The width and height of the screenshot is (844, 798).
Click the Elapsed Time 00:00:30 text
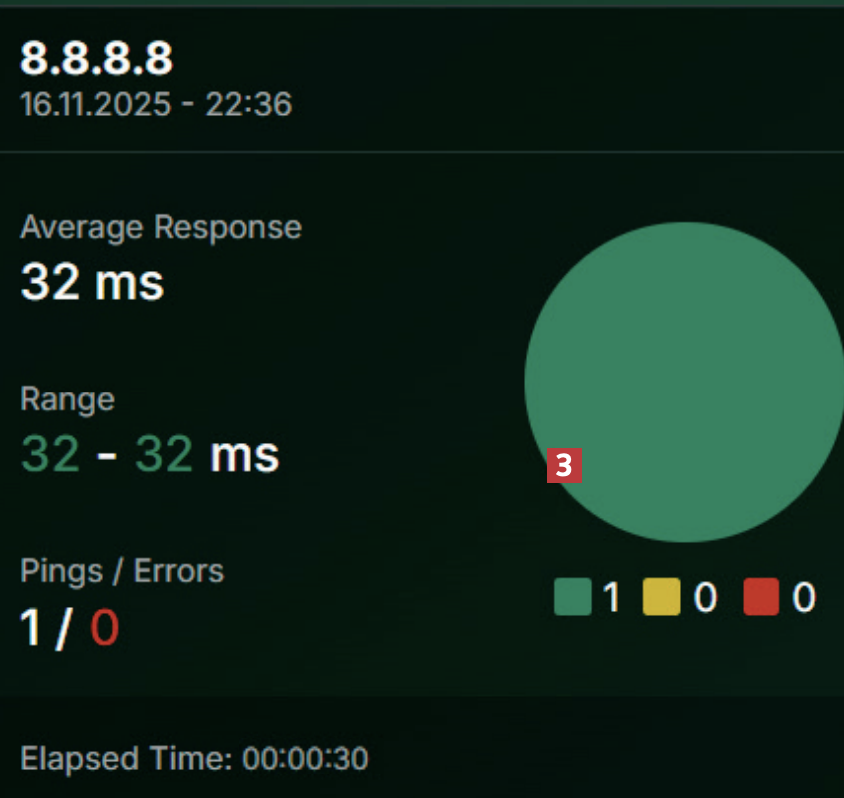click(x=194, y=759)
